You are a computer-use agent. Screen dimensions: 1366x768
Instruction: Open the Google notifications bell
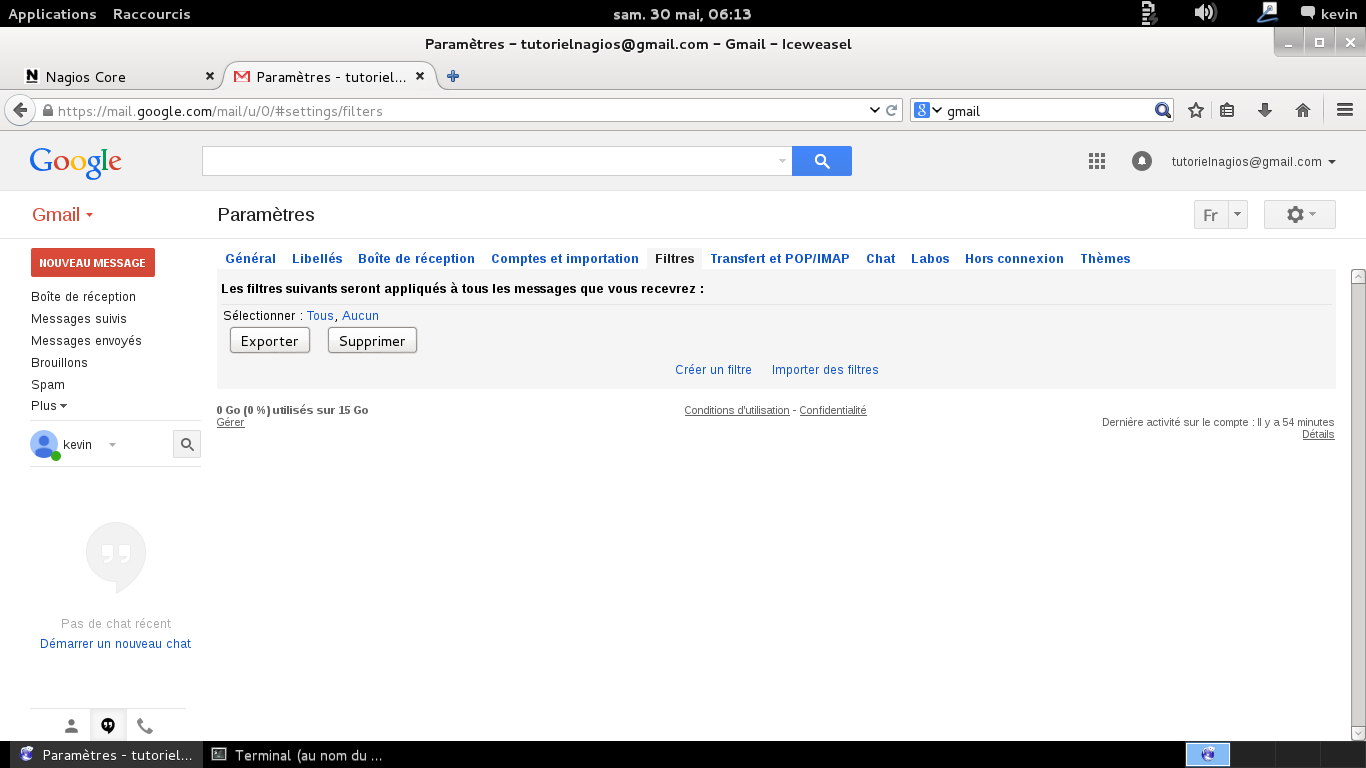tap(1142, 161)
